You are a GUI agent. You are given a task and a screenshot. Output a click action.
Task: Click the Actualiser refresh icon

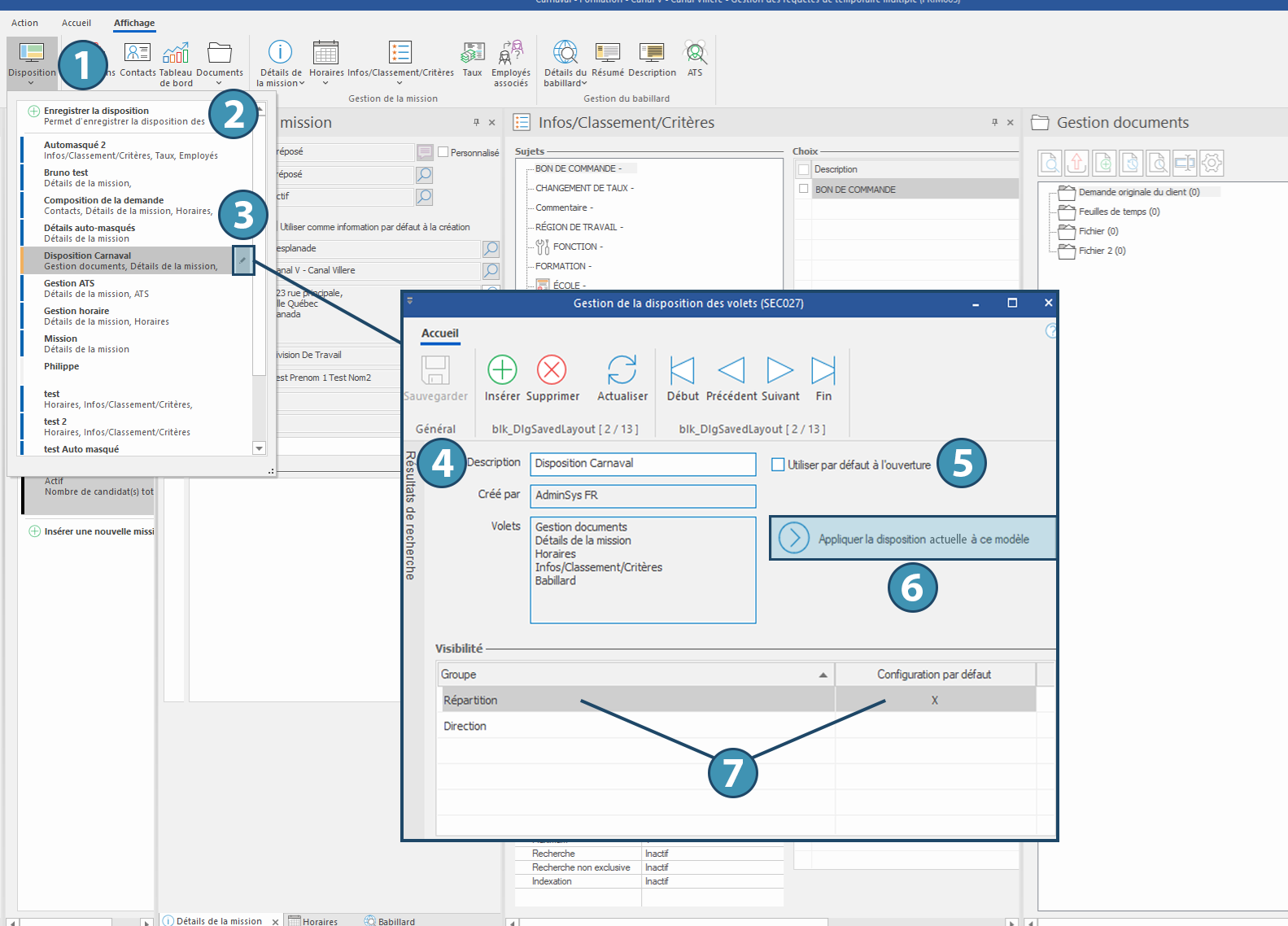pos(622,370)
